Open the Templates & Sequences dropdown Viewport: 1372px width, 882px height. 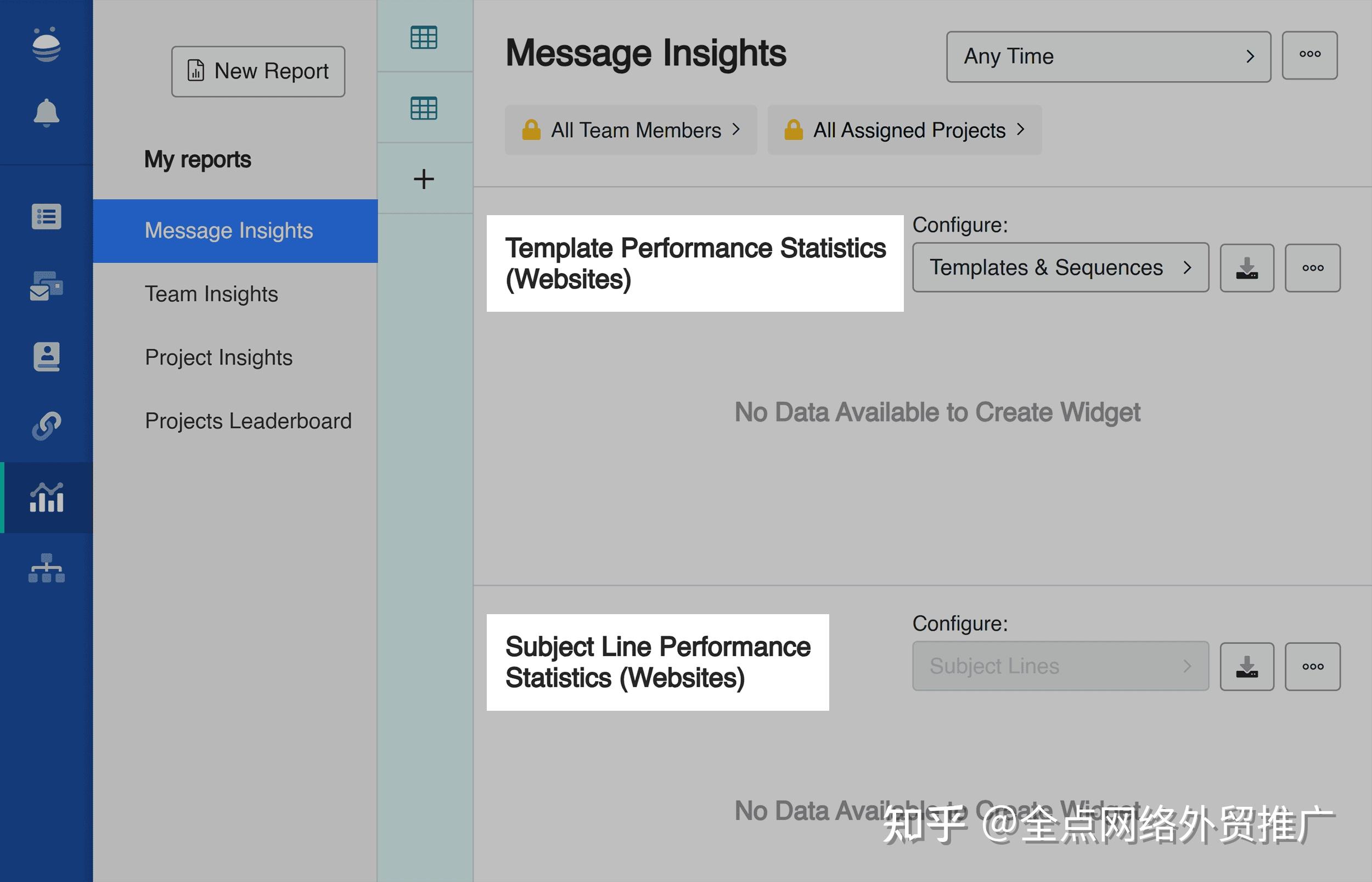1060,267
